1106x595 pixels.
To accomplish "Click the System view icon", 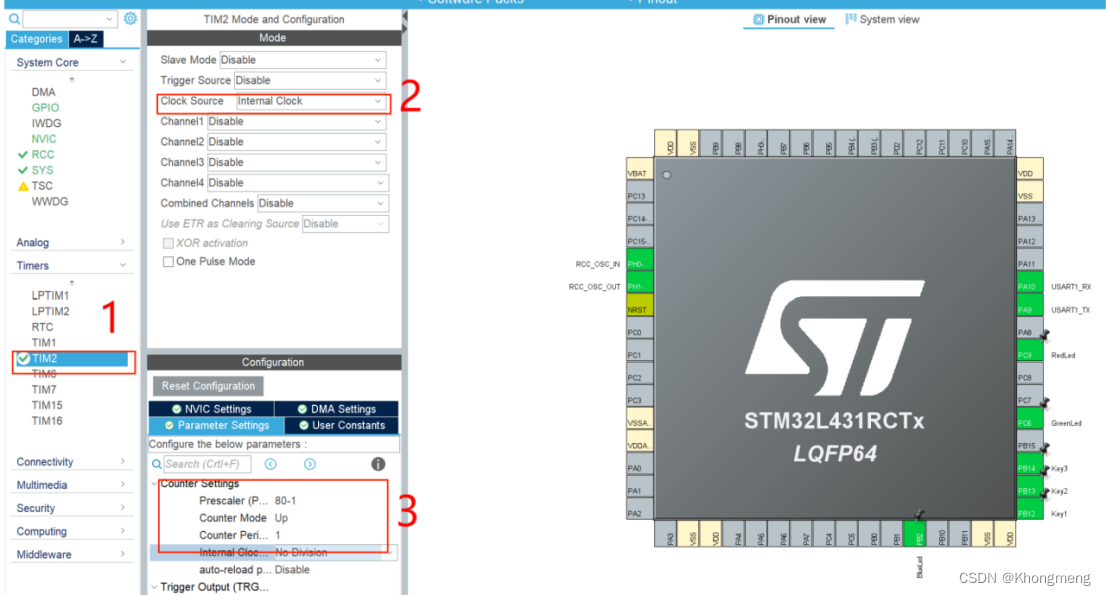I will (x=851, y=19).
